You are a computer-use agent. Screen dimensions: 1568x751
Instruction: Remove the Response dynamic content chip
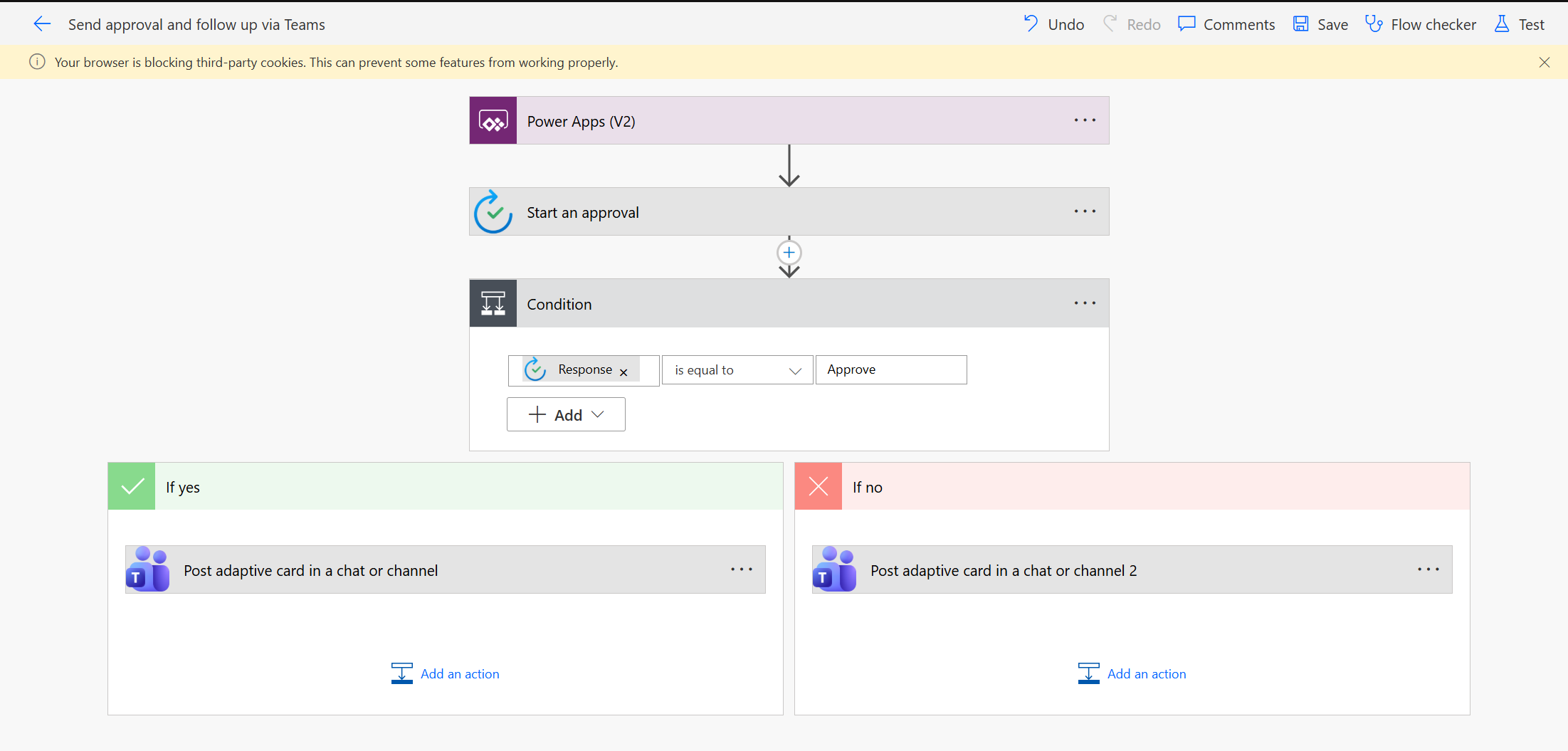623,372
